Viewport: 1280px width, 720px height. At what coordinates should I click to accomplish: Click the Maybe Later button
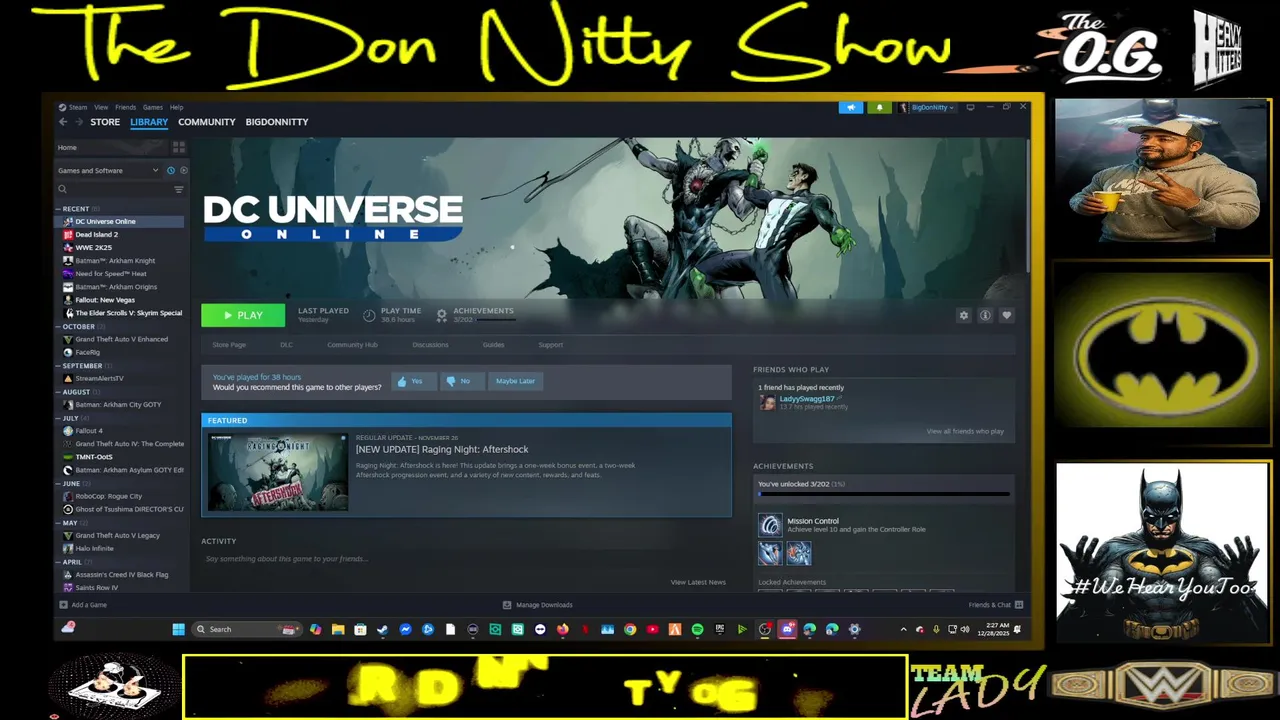point(515,381)
